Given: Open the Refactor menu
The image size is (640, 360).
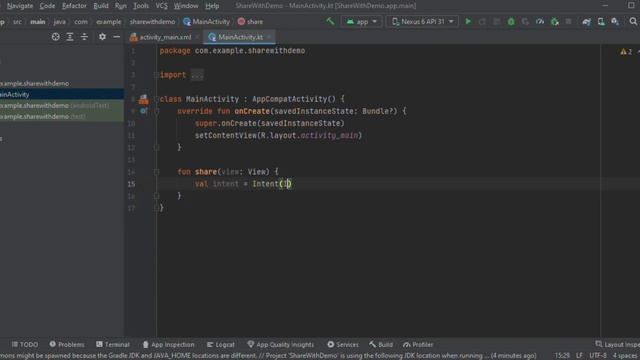Looking at the screenshot, I should pyautogui.click(x=74, y=6).
